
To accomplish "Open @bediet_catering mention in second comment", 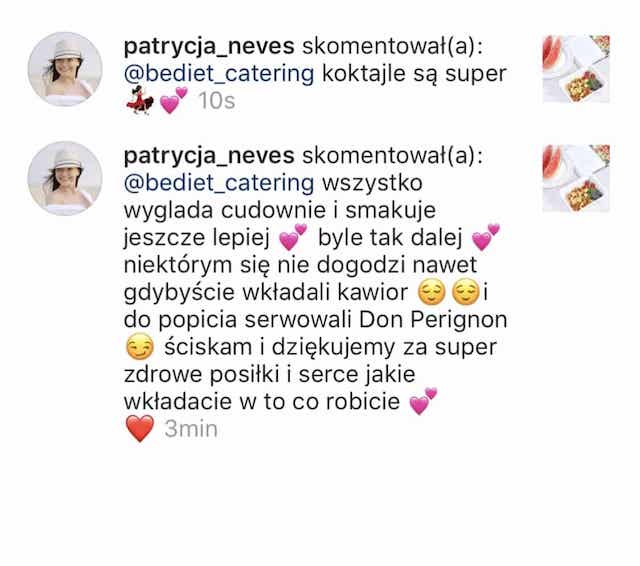I will (x=219, y=183).
